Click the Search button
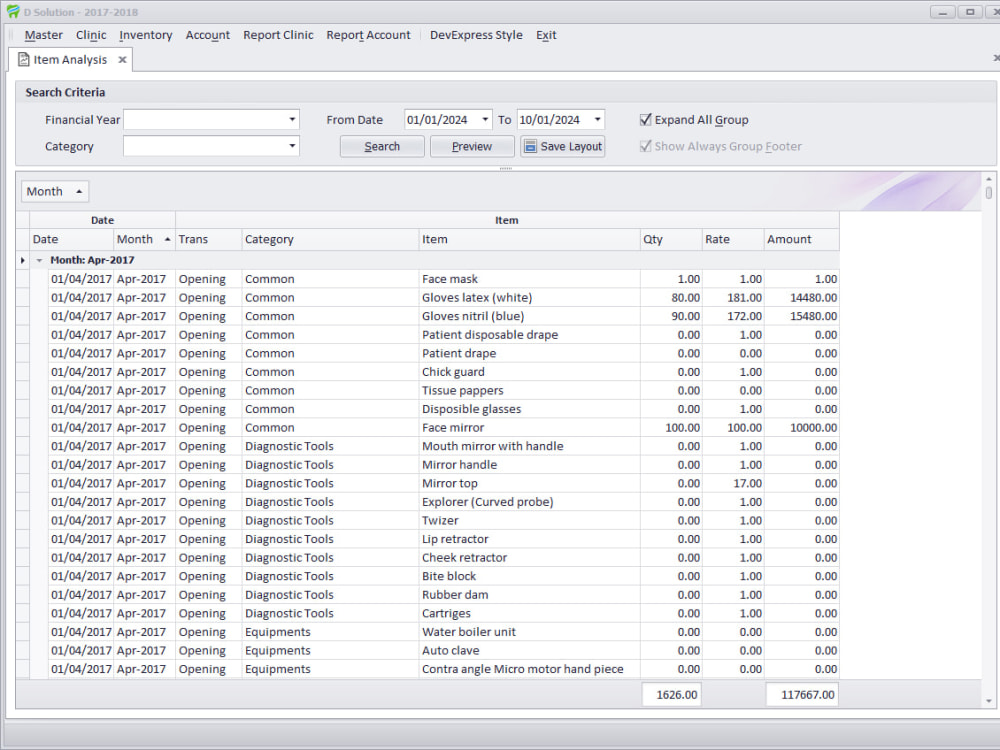1000x750 pixels. (382, 146)
